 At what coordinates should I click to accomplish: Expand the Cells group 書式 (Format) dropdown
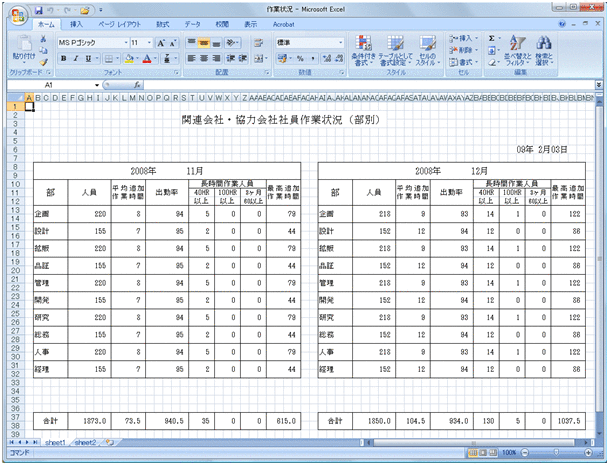[x=476, y=62]
